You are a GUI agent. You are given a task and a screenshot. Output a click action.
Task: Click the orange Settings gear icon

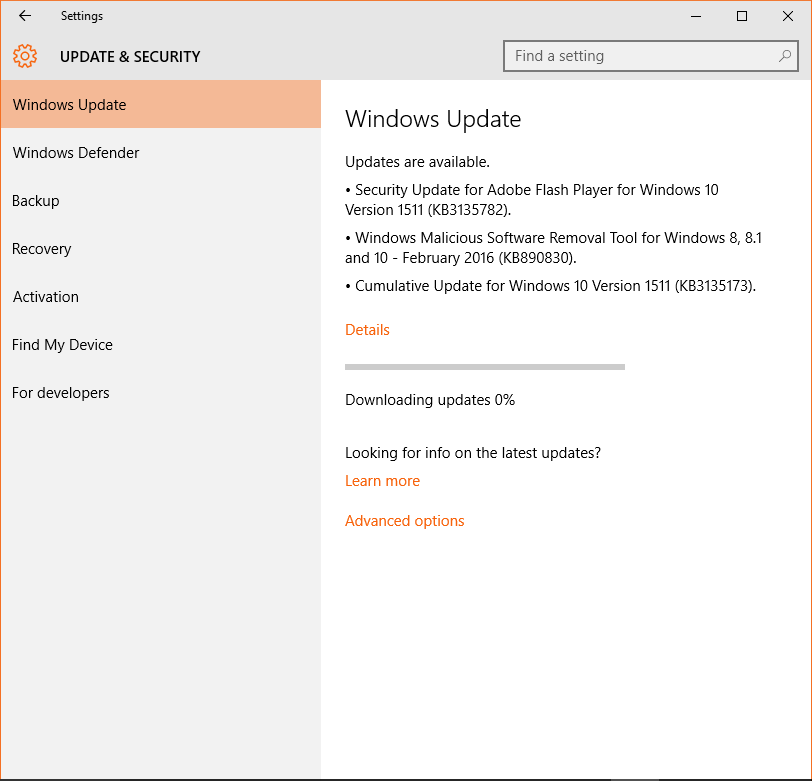pos(25,56)
